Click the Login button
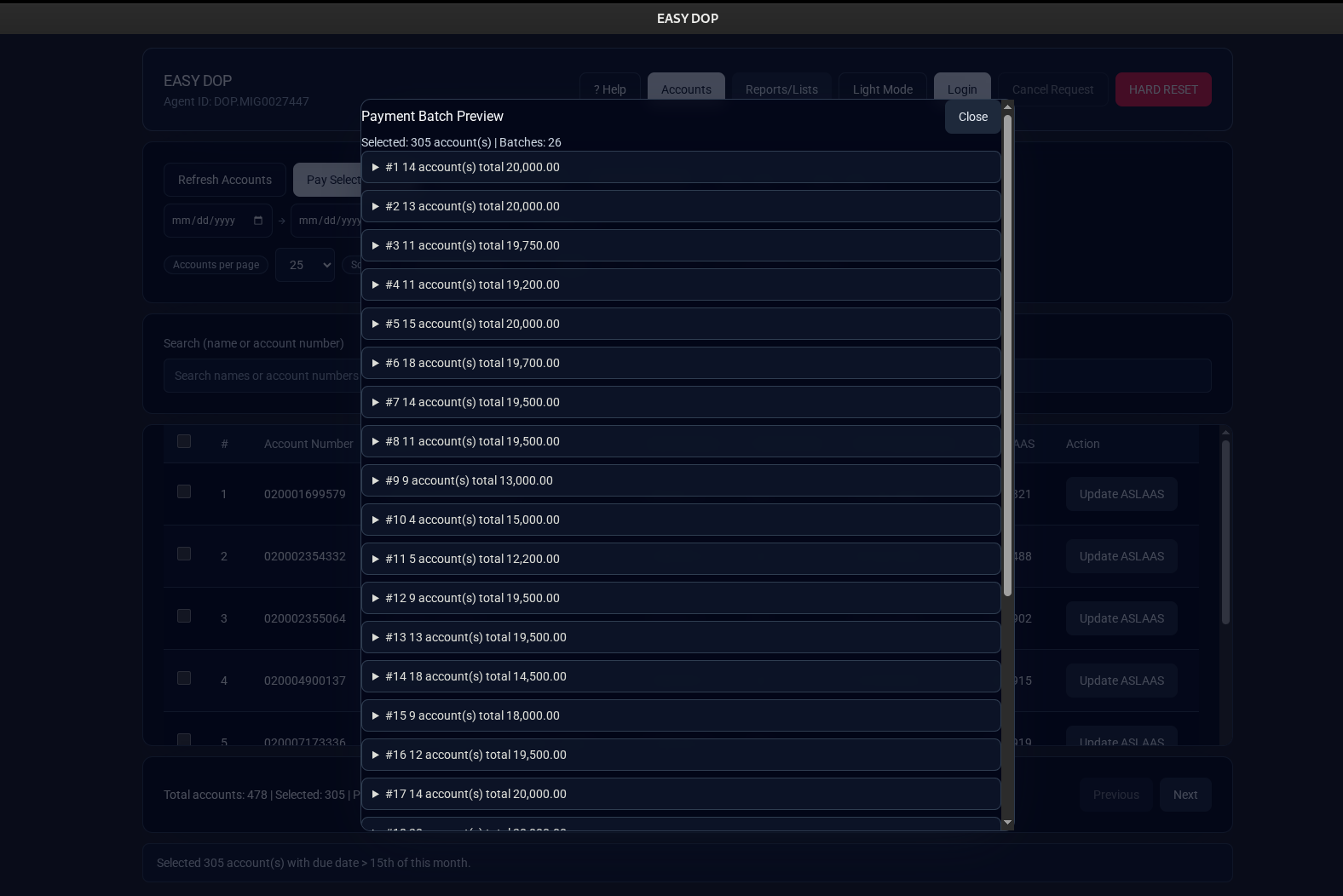1343x896 pixels. 962,89
